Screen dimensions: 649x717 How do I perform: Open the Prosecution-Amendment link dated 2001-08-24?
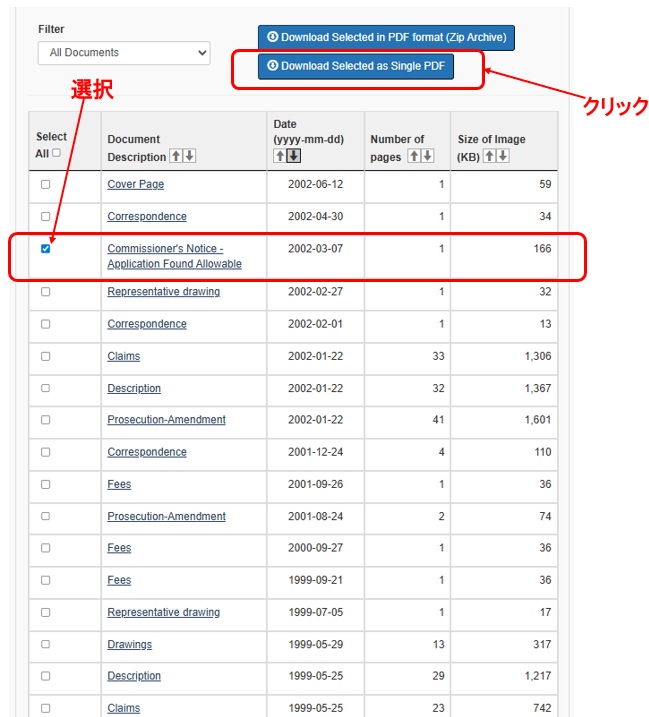coord(166,517)
